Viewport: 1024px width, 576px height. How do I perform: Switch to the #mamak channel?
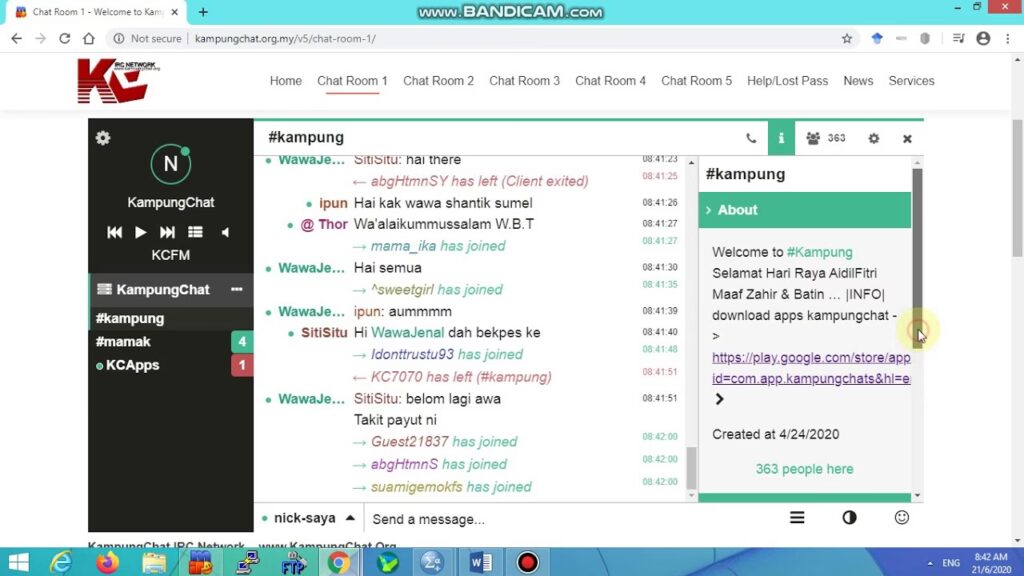[x=123, y=342]
